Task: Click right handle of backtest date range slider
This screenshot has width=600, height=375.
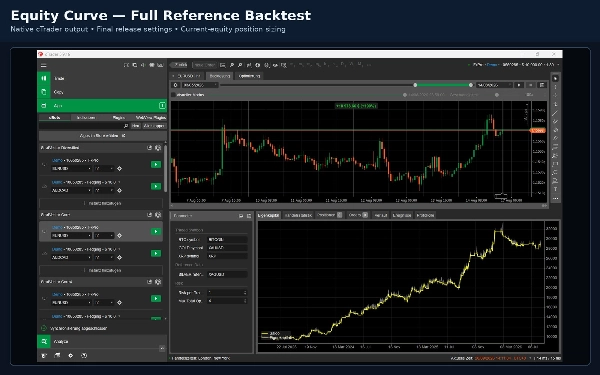Action: [x=471, y=85]
